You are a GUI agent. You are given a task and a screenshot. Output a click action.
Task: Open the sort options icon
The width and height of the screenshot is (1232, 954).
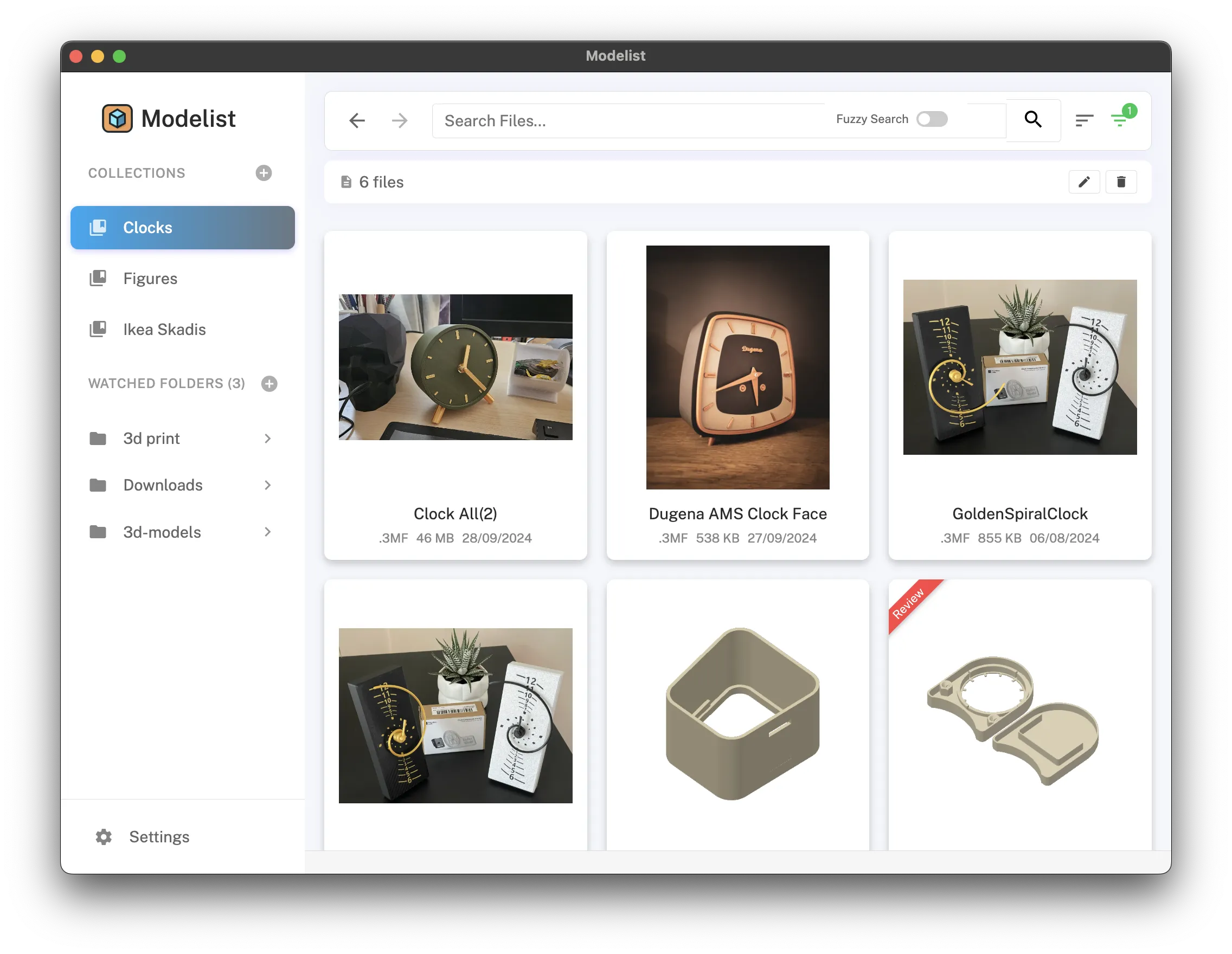tap(1084, 120)
